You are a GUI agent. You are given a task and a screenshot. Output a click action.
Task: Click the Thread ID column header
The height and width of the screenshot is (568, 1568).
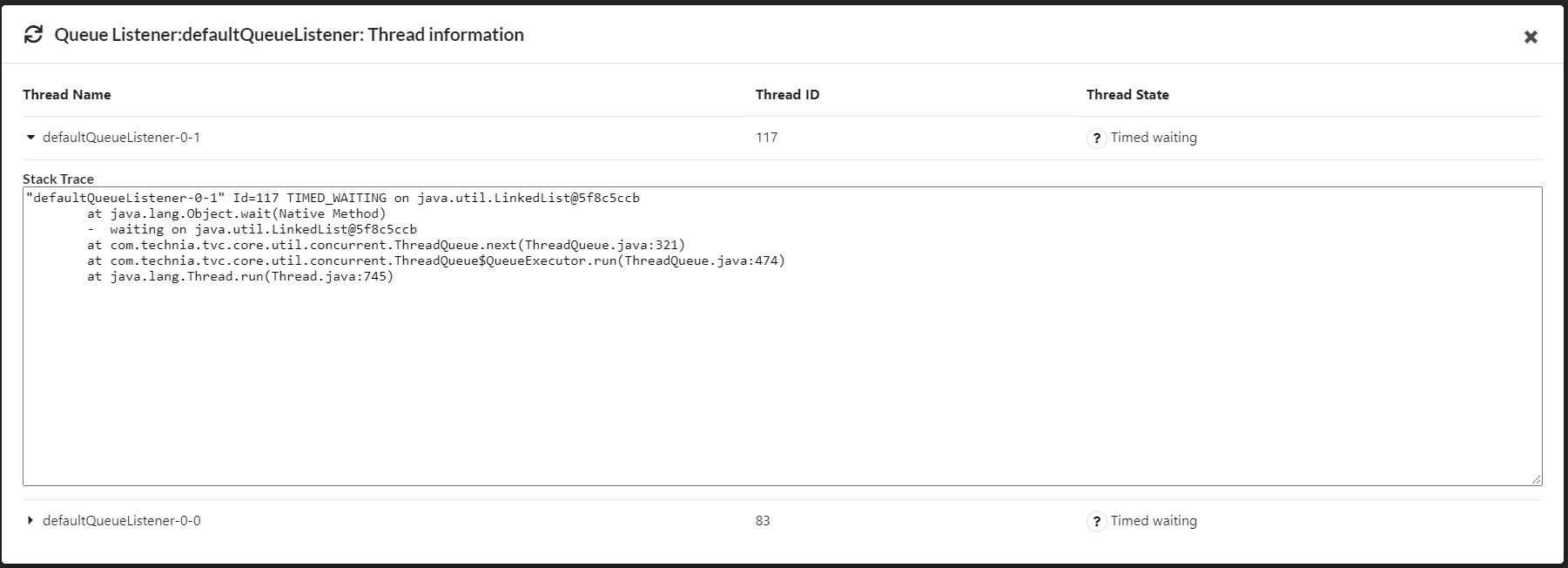pyautogui.click(x=787, y=95)
